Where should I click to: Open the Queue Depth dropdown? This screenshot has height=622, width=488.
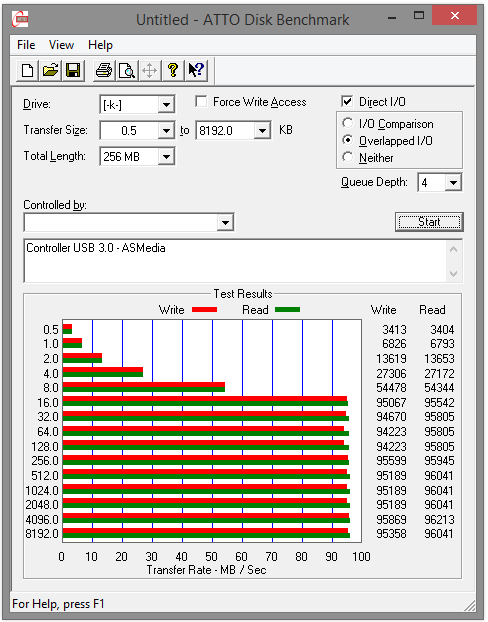coord(453,182)
